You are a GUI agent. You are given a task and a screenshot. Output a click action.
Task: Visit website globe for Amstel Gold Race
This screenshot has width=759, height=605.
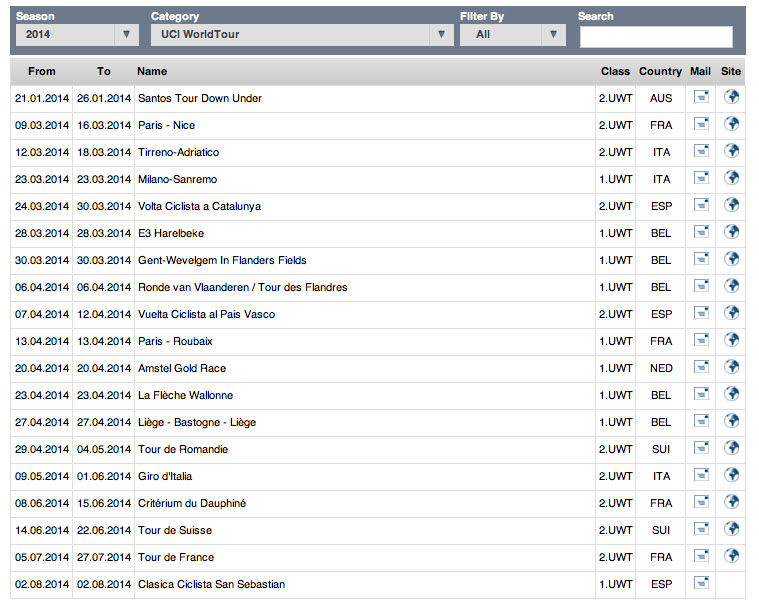731,367
